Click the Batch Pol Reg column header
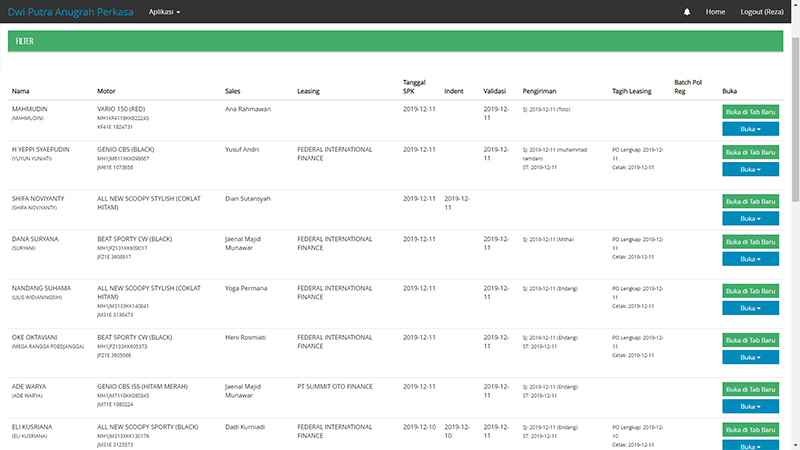The image size is (800, 450). pos(688,87)
